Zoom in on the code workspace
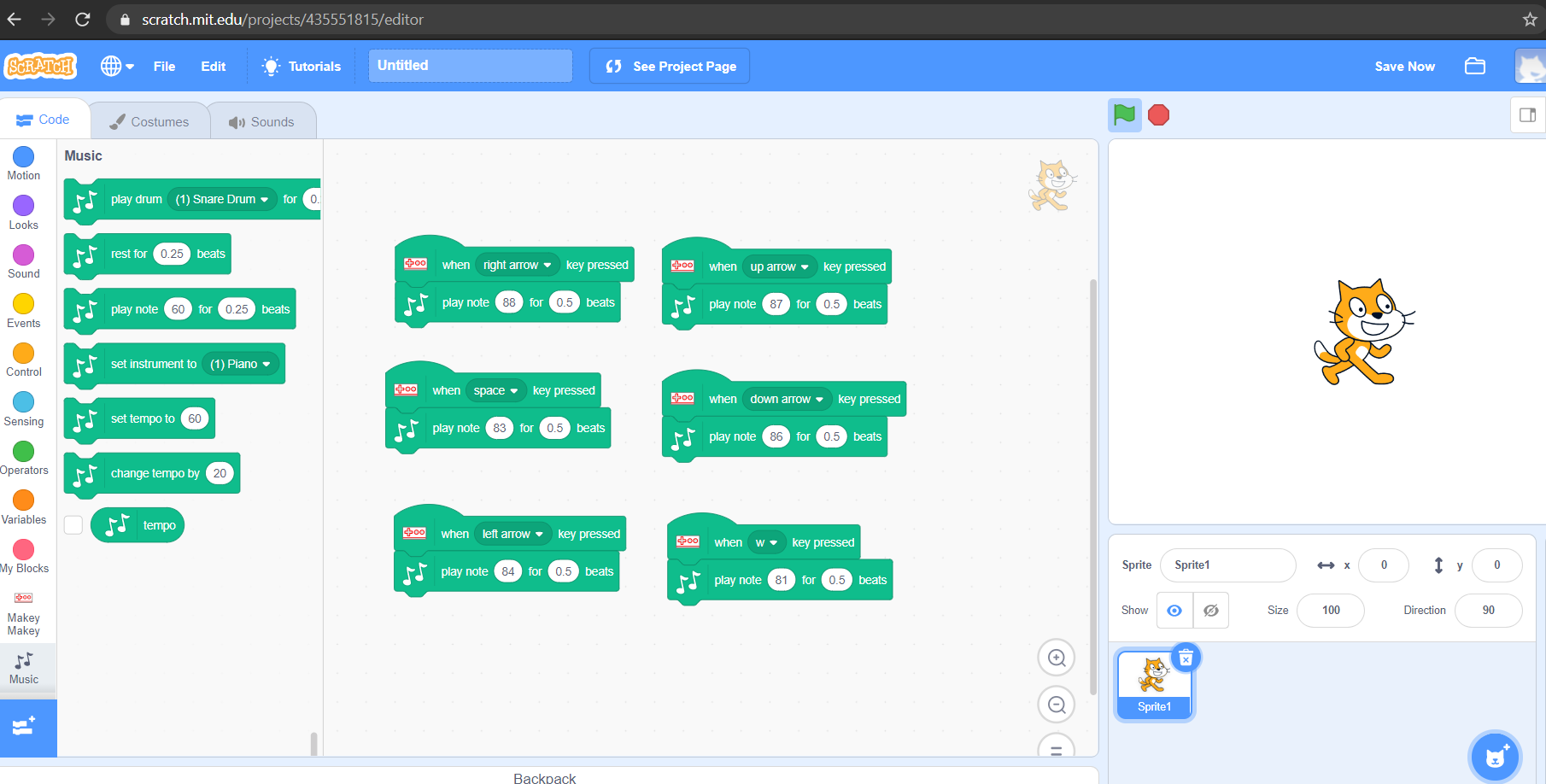This screenshot has height=784, width=1546. (1057, 658)
